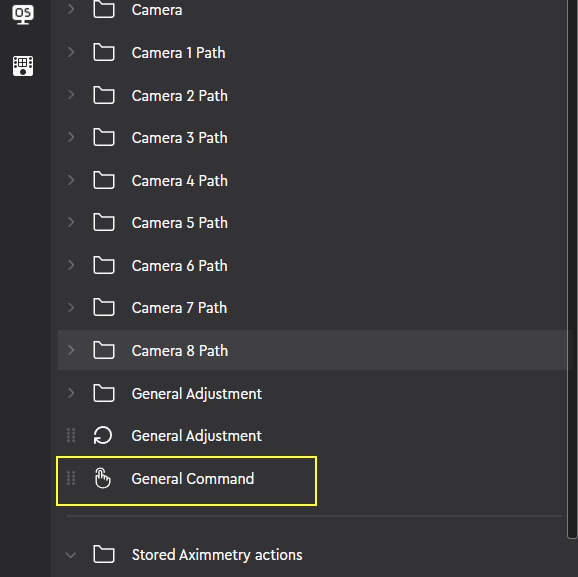This screenshot has height=577, width=578.
Task: Collapse the Stored Aximmetry actions section
Action: [x=70, y=555]
